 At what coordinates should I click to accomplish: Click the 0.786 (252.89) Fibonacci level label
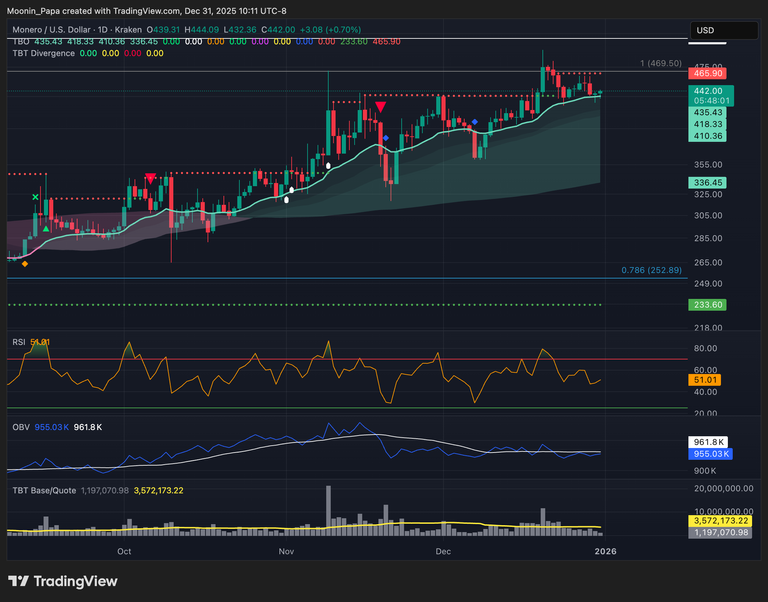pos(651,270)
